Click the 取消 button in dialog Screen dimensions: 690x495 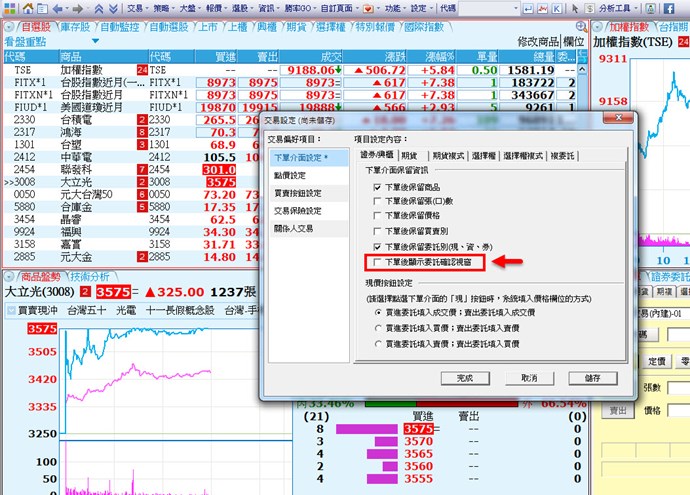(528, 378)
